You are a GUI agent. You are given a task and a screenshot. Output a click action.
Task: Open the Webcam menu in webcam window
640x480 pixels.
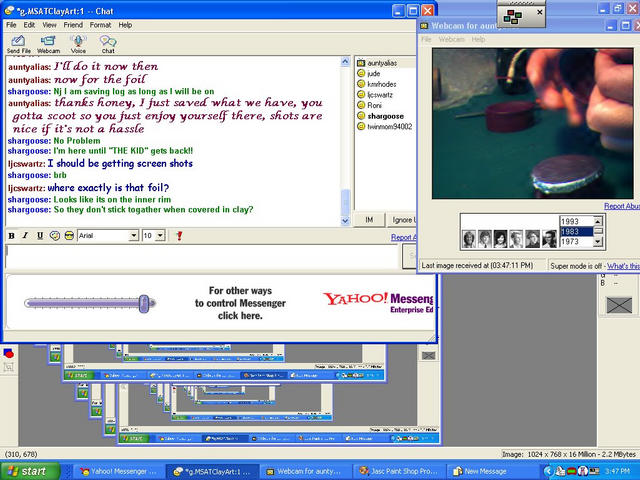tap(451, 39)
